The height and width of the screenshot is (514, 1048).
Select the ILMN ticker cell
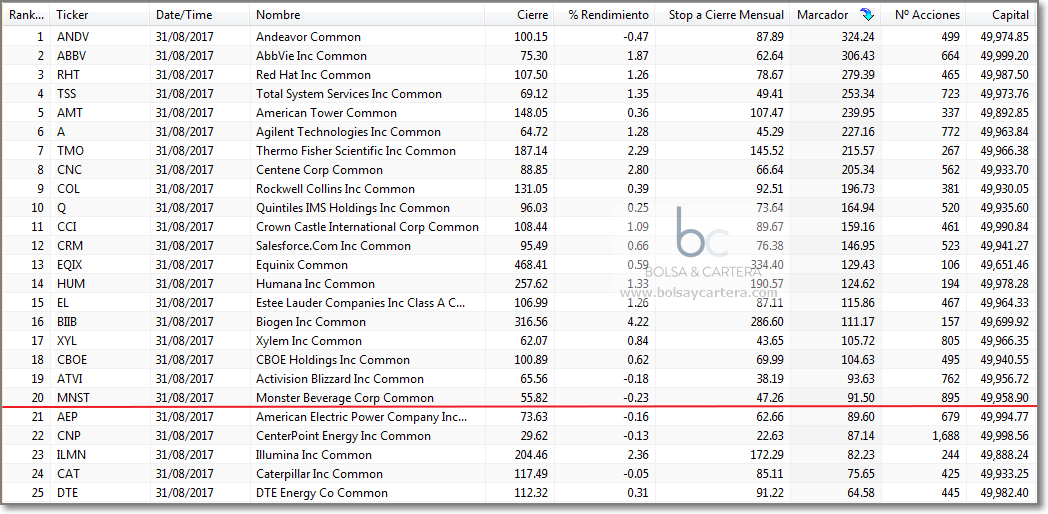[71, 455]
